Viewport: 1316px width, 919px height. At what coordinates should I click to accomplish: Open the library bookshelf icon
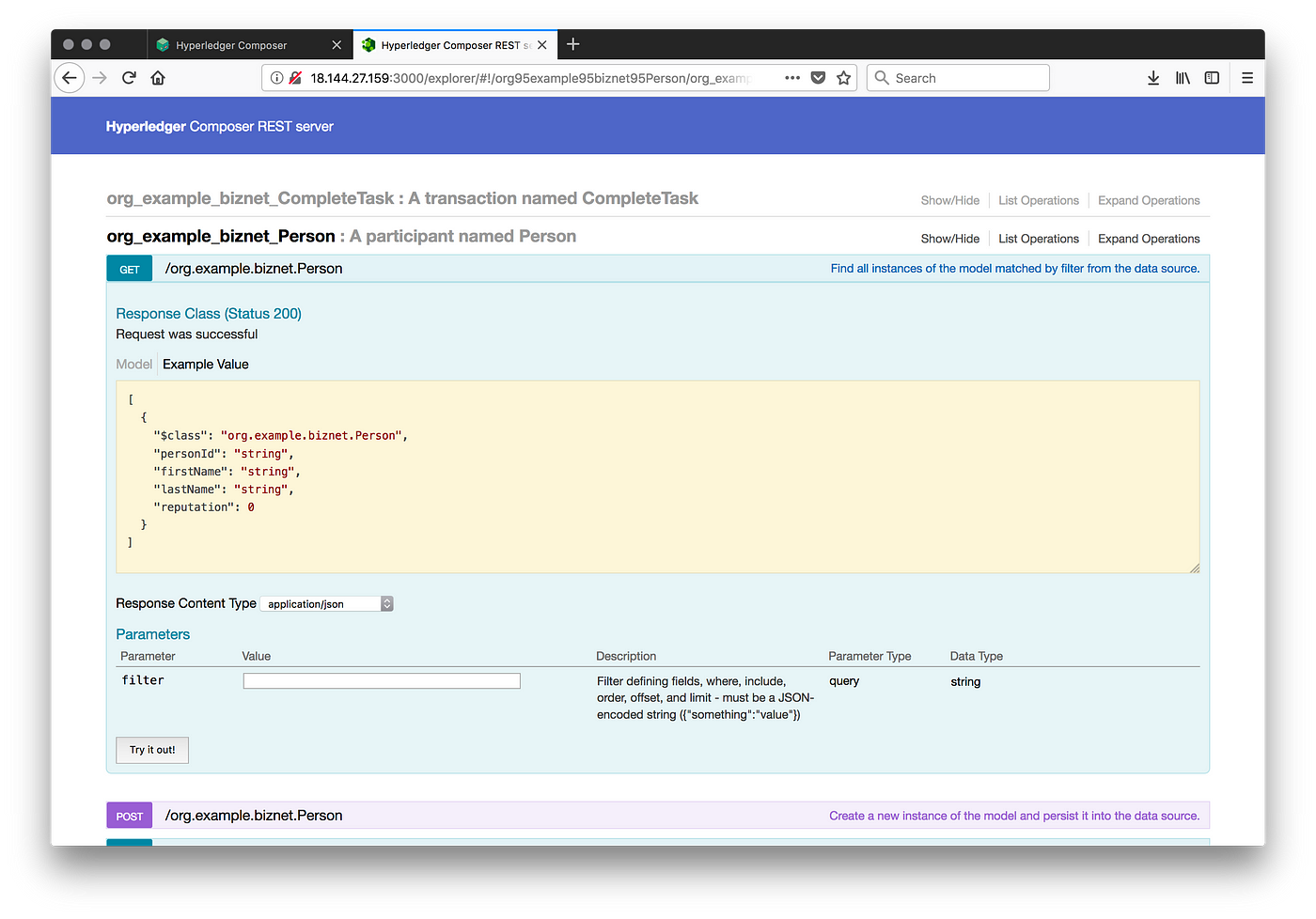point(1183,78)
